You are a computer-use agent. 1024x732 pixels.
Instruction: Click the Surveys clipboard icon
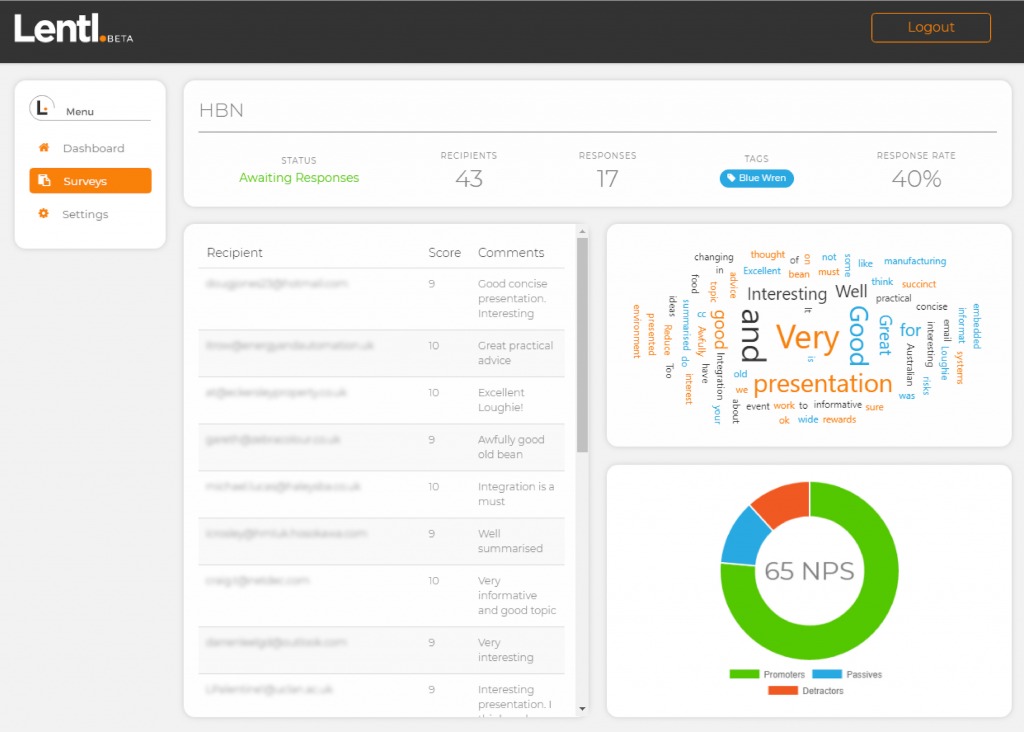[44, 181]
